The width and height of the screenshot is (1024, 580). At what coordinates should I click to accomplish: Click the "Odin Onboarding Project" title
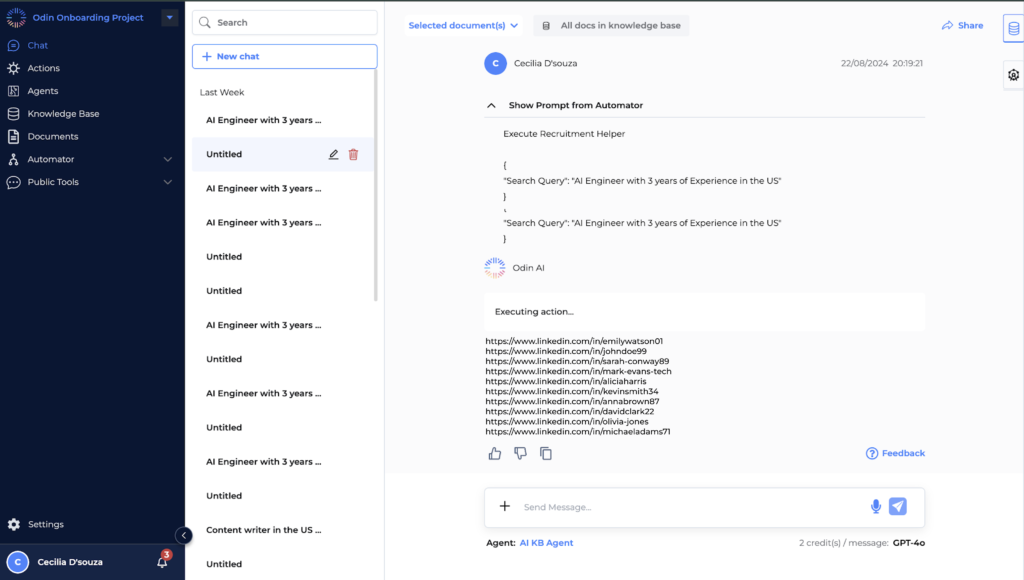coord(88,18)
